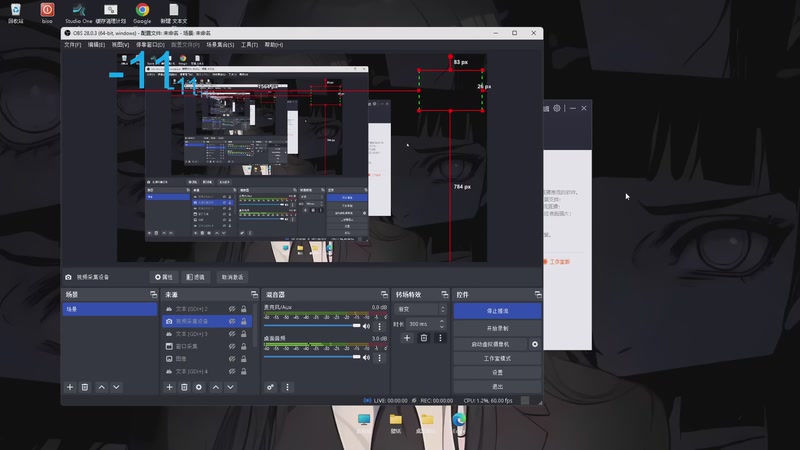Open virtual camera settings gear
Screen dimensions: 800x450
coord(535,344)
